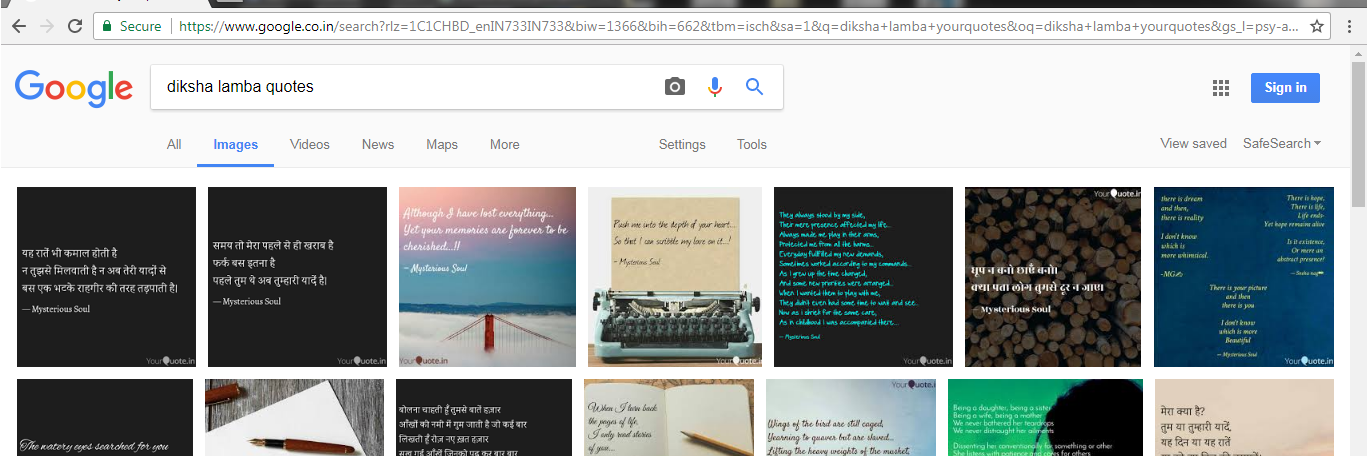Switch to the All results tab
1367x456 pixels.
pyautogui.click(x=174, y=144)
